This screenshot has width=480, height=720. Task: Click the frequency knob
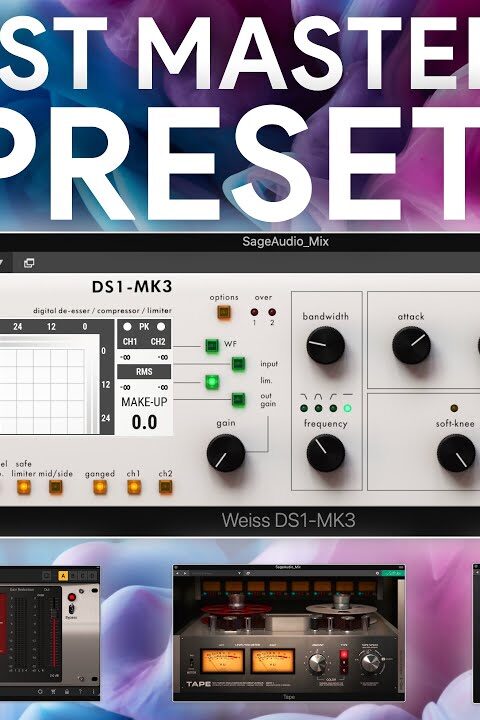(326, 453)
